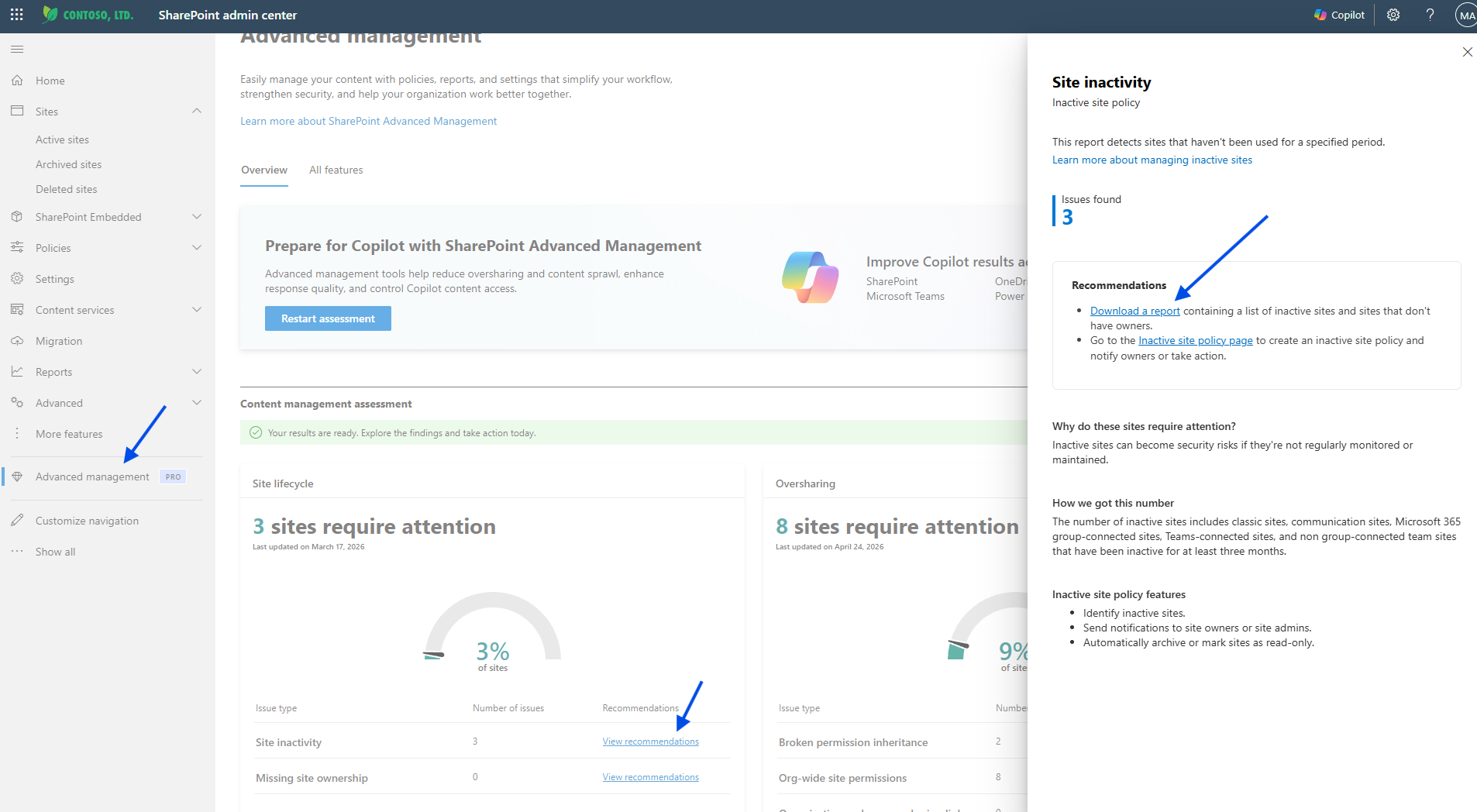This screenshot has height=812, width=1477.
Task: Open the app launcher waffle icon
Action: [x=16, y=15]
